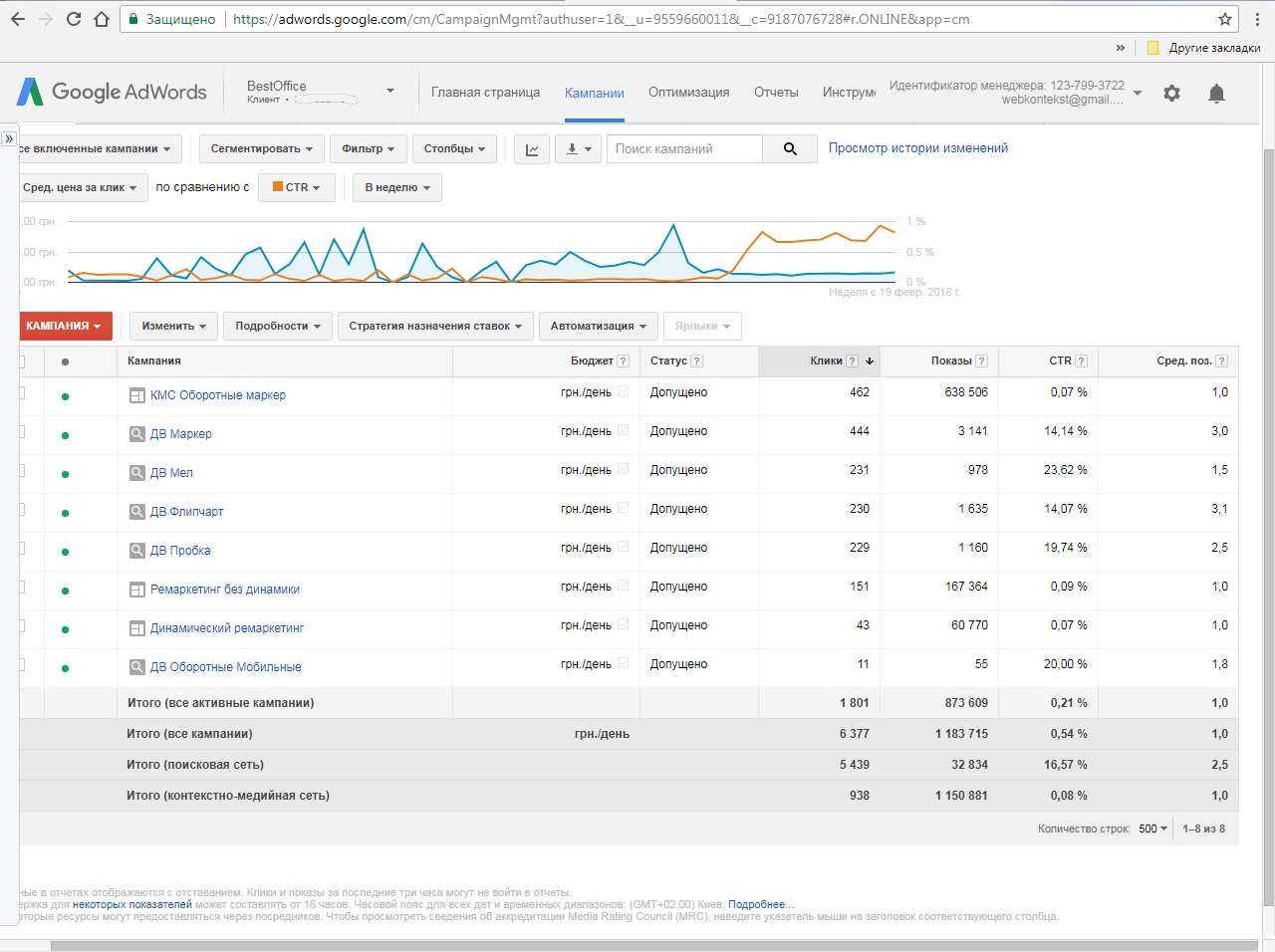
Task: Click the search icon of ДВ Мел campaign
Action: pos(137,473)
